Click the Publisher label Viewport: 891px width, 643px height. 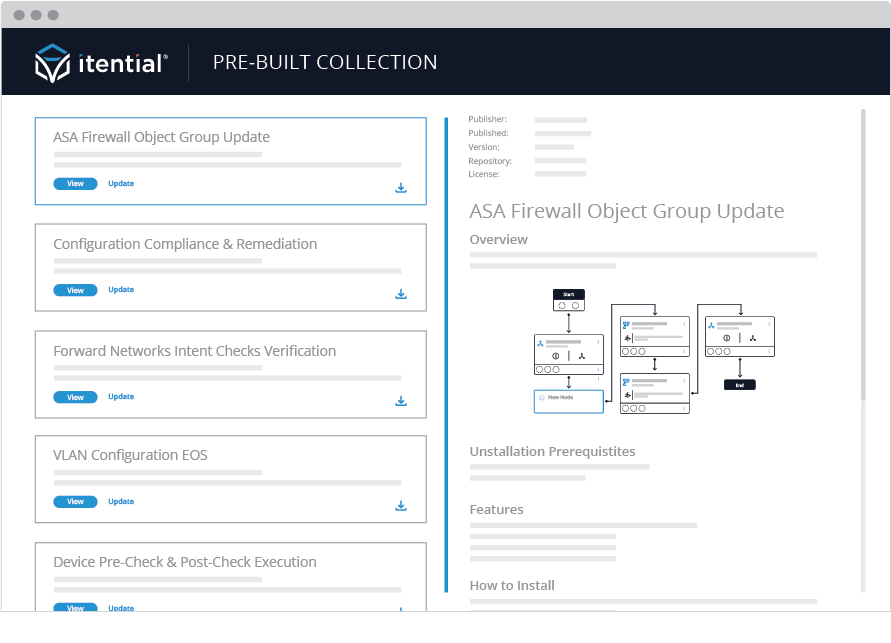pos(488,119)
